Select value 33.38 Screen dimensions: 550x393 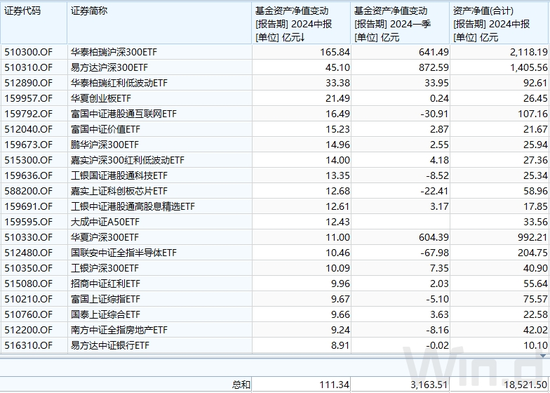coord(337,83)
